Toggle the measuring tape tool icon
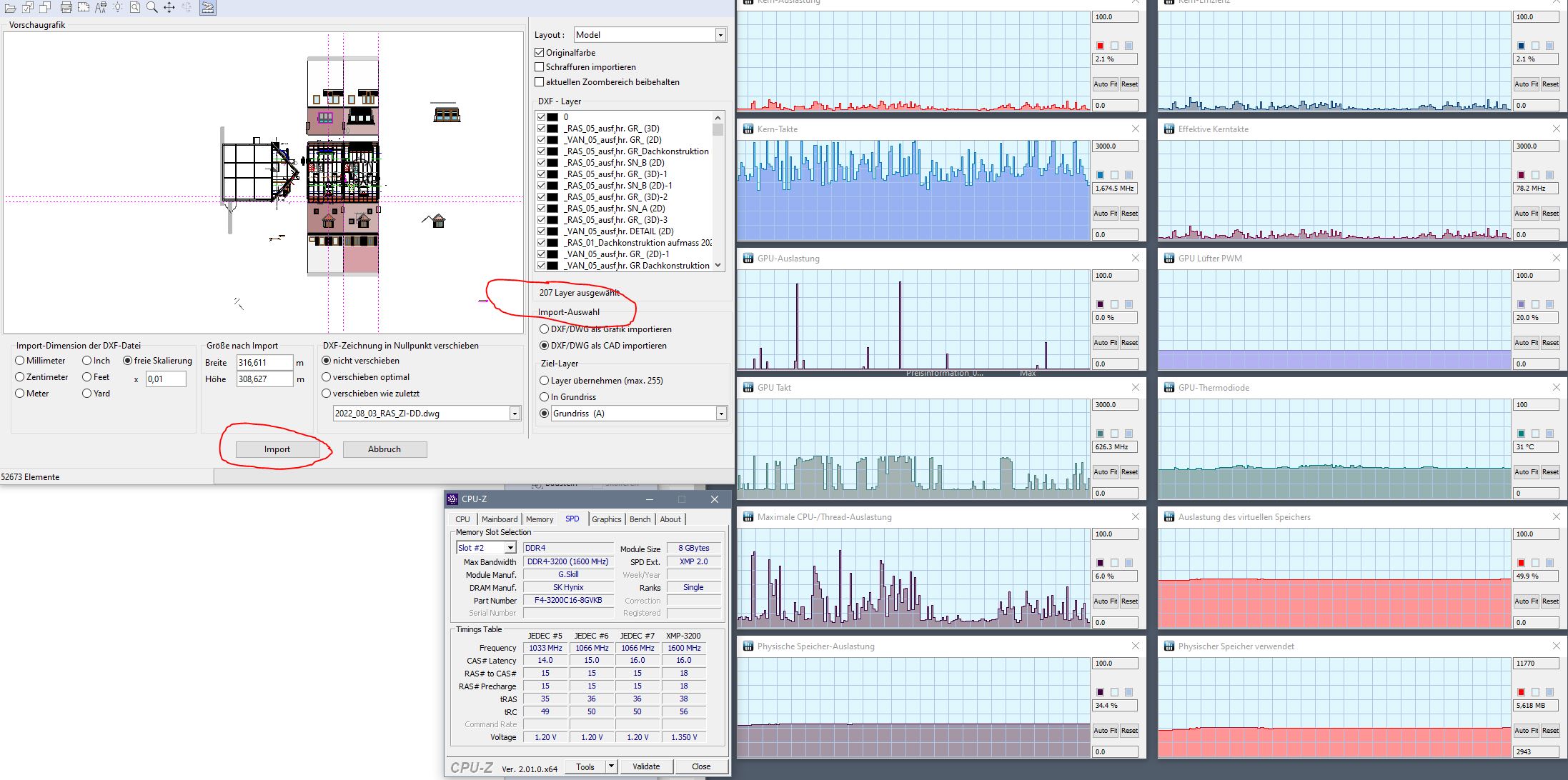 point(207,8)
